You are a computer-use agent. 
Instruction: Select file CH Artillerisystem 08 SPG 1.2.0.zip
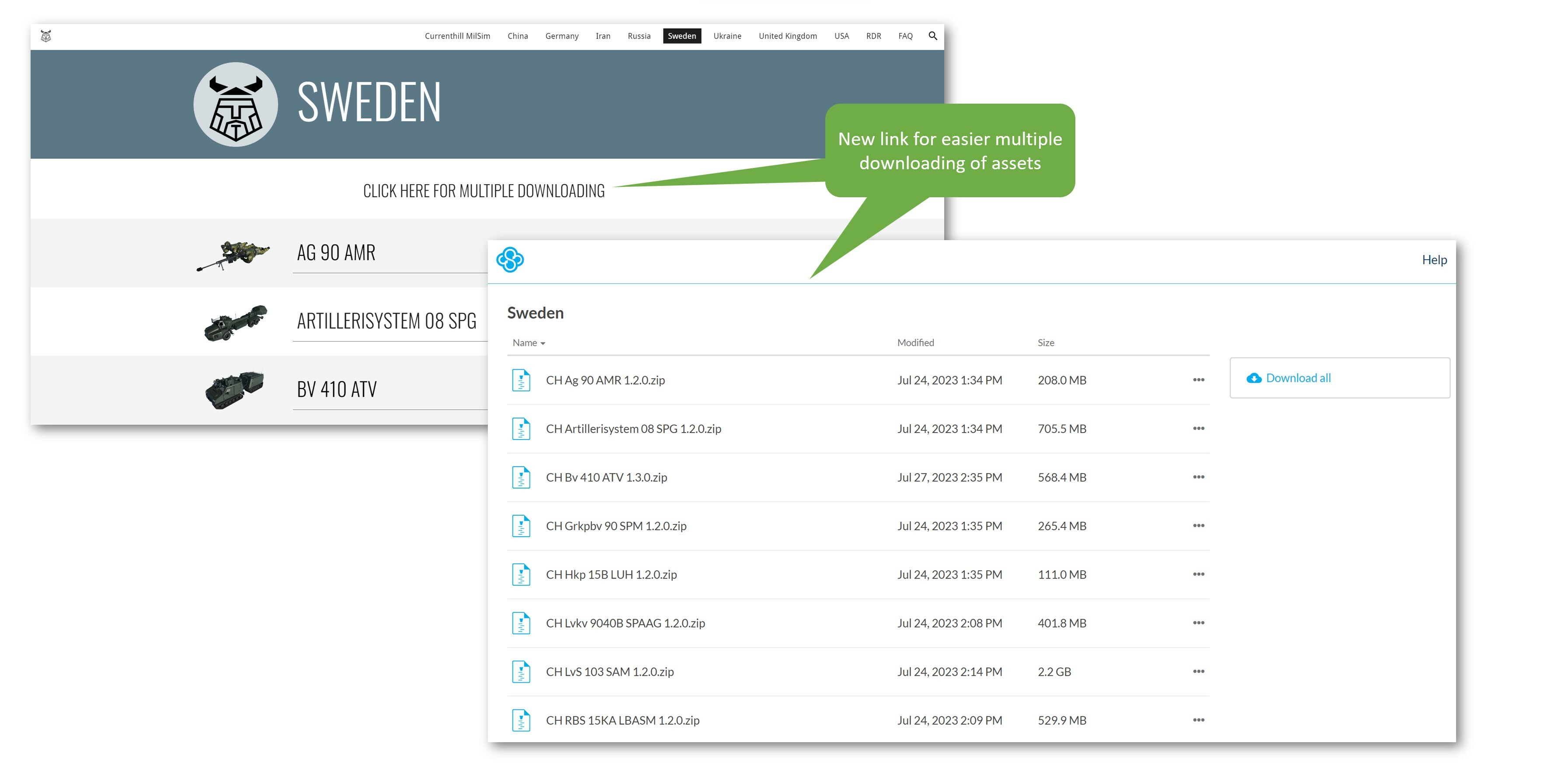pyautogui.click(x=633, y=429)
